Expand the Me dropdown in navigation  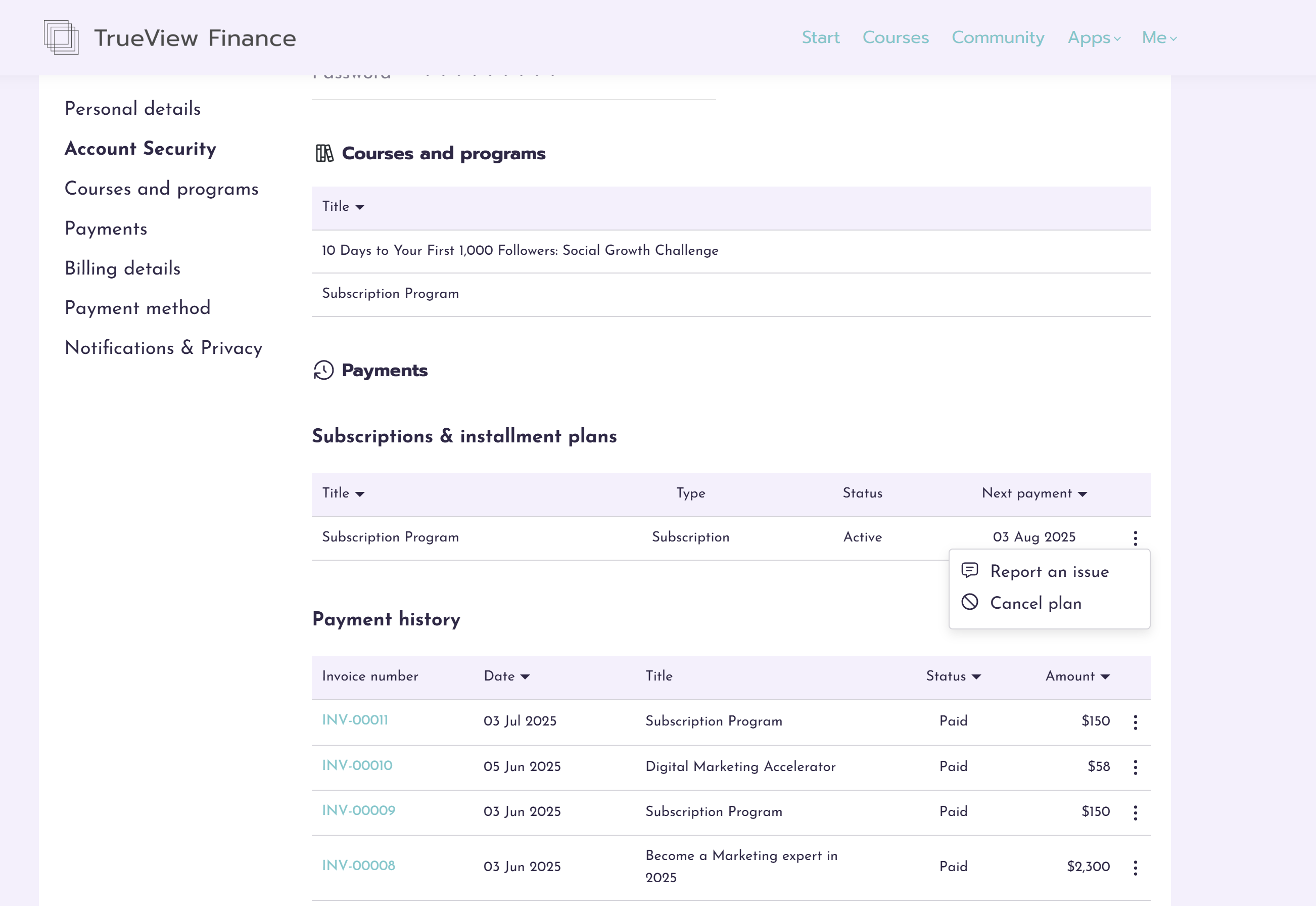pyautogui.click(x=1159, y=37)
